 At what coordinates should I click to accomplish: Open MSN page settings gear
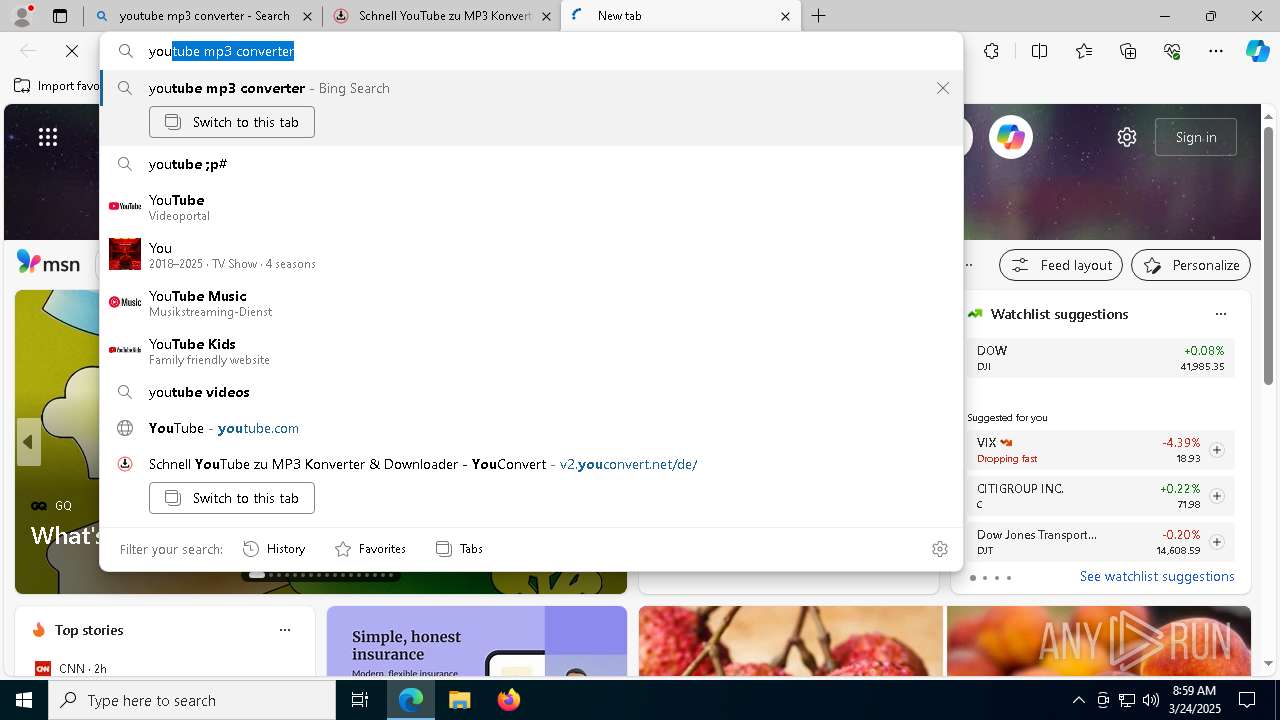(1127, 137)
